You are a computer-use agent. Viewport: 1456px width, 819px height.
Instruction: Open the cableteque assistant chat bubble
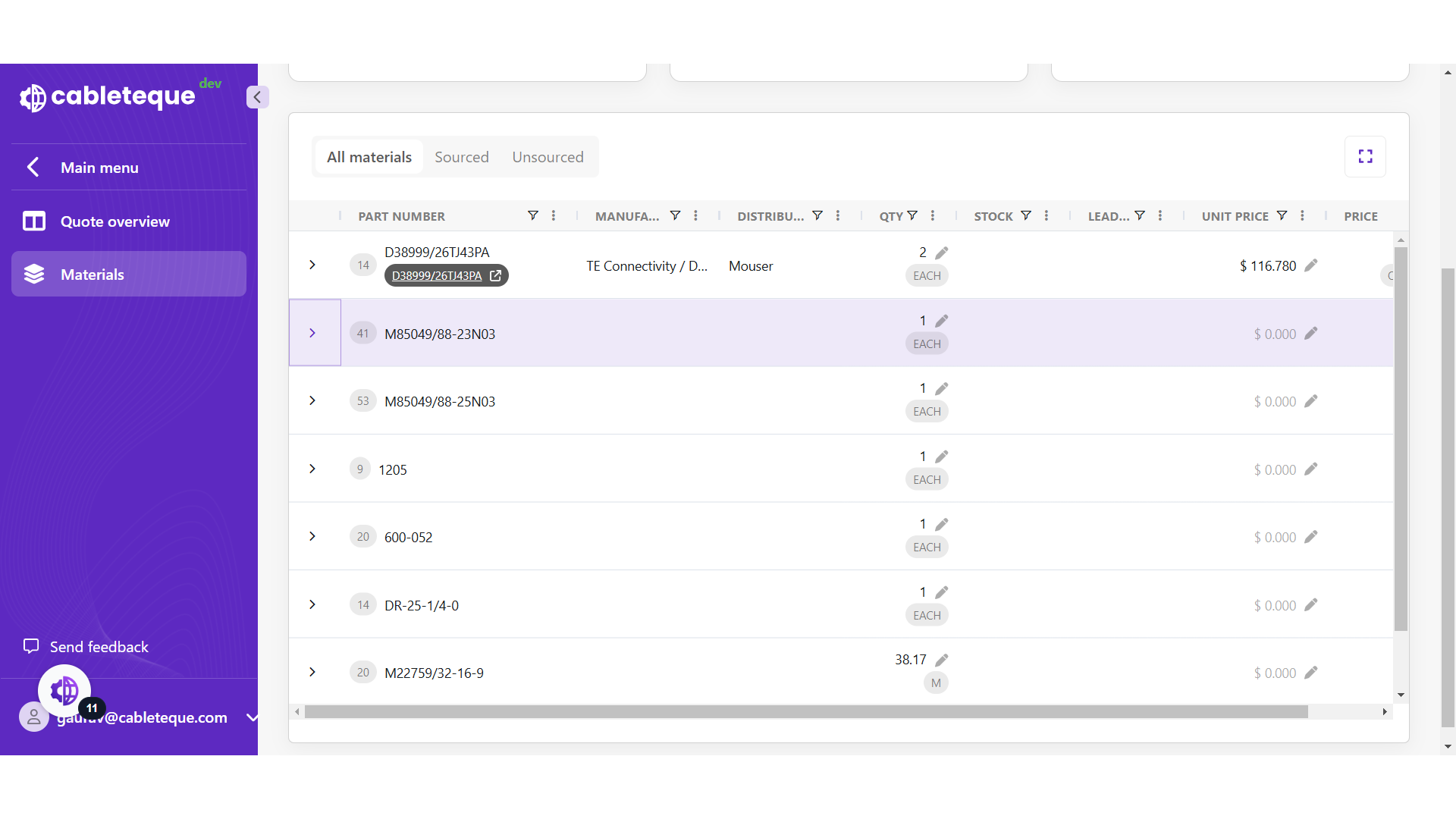pos(64,691)
